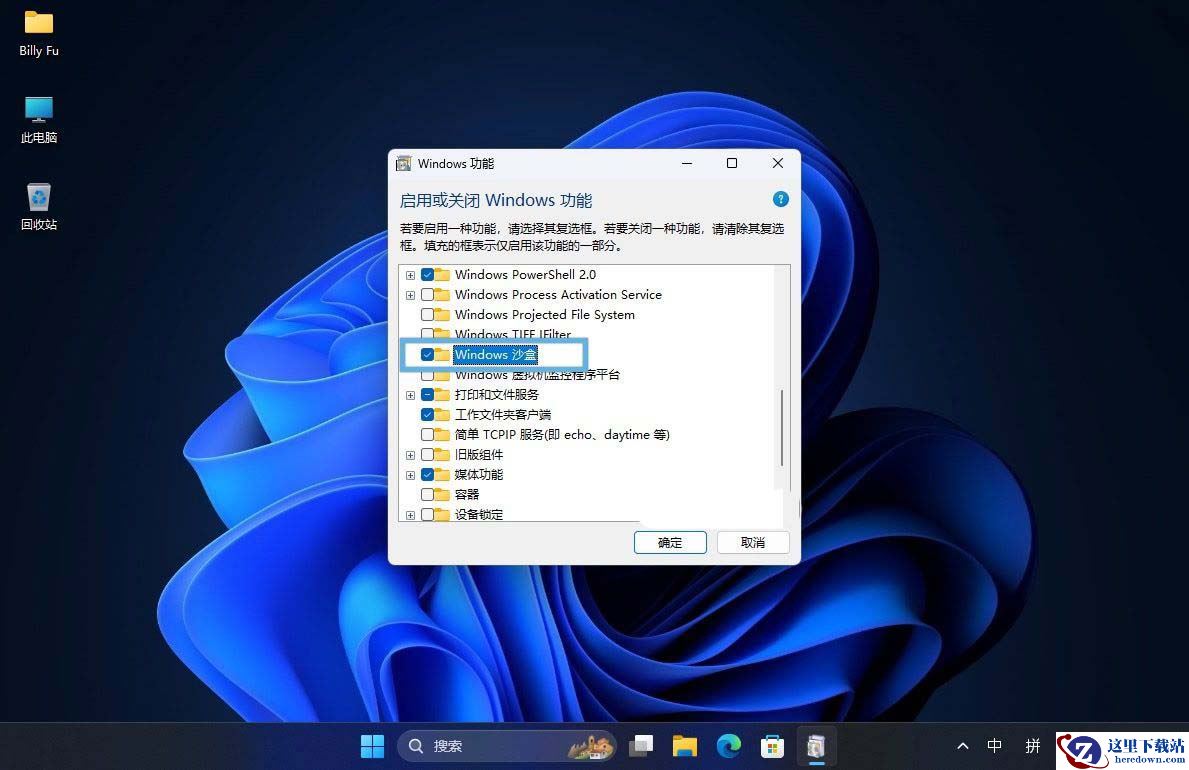Viewport: 1189px width, 770px height.
Task: Expand Windows Process Activation Service node
Action: (410, 295)
